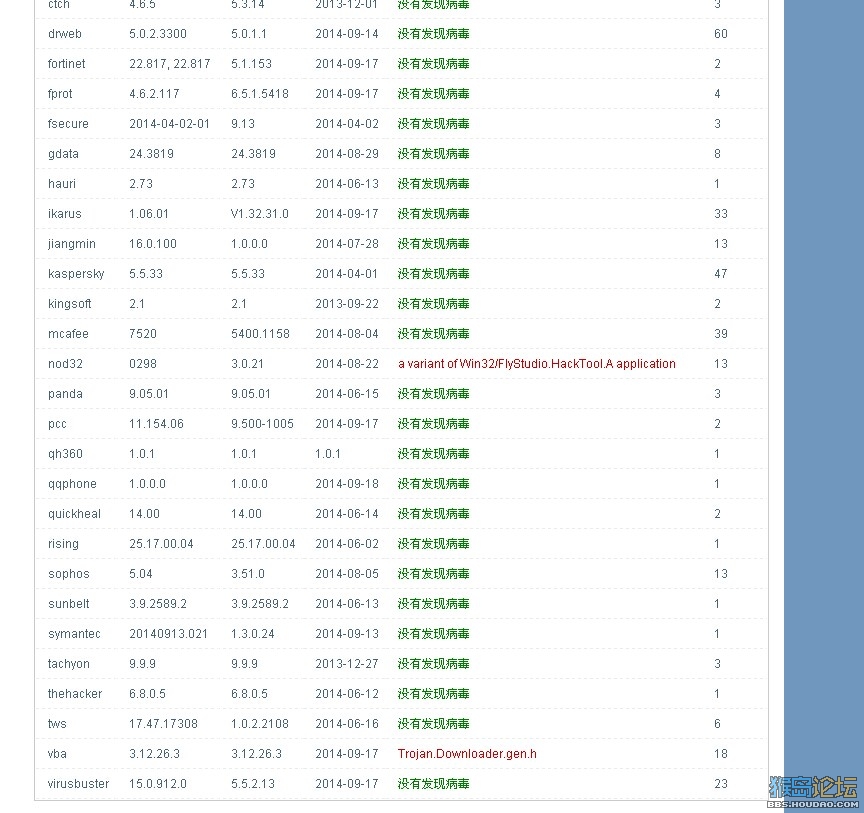This screenshot has width=864, height=813.
Task: Click qh360 in the engine list
Action: (x=65, y=454)
